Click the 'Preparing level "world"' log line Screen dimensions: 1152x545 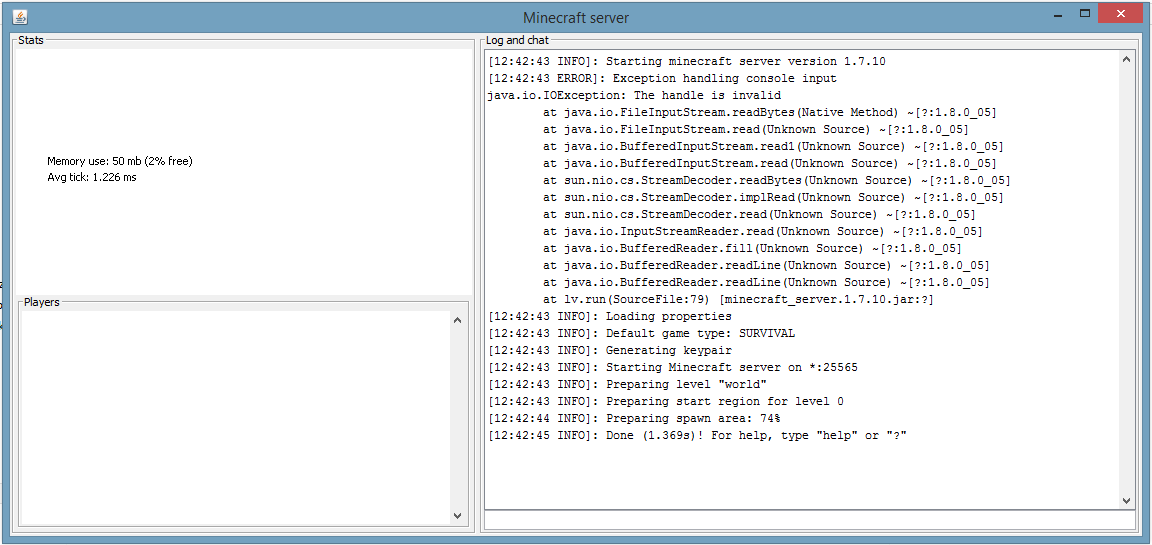pyautogui.click(x=627, y=384)
